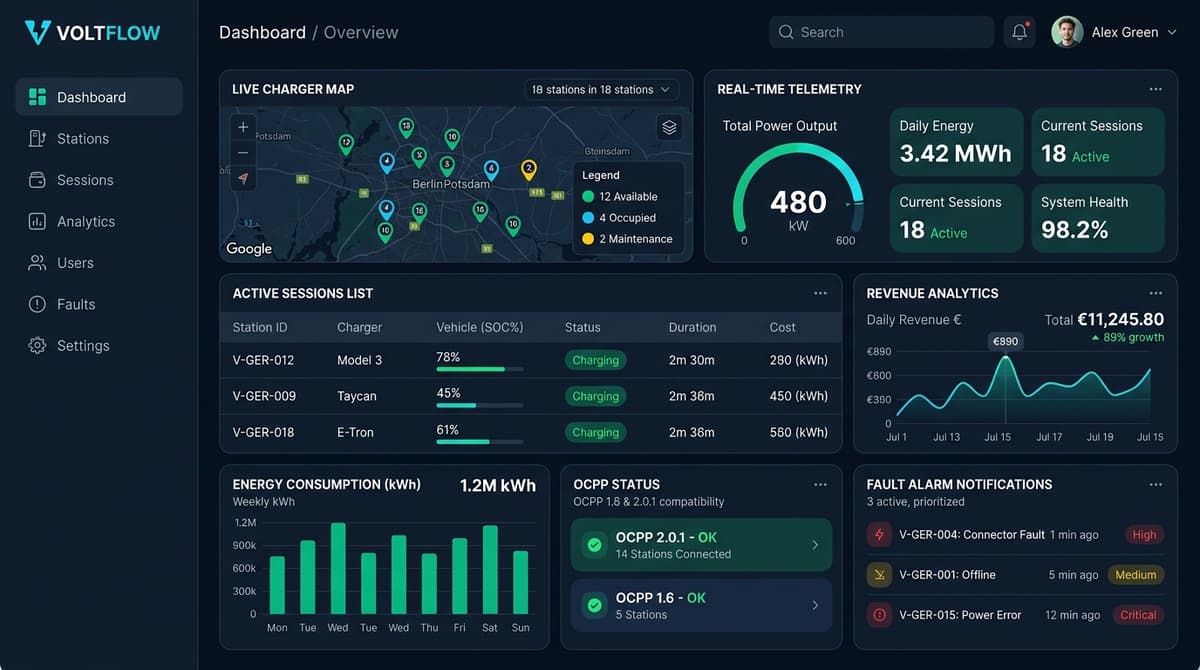The image size is (1200, 670).
Task: Open the notifications bell
Action: click(1019, 32)
